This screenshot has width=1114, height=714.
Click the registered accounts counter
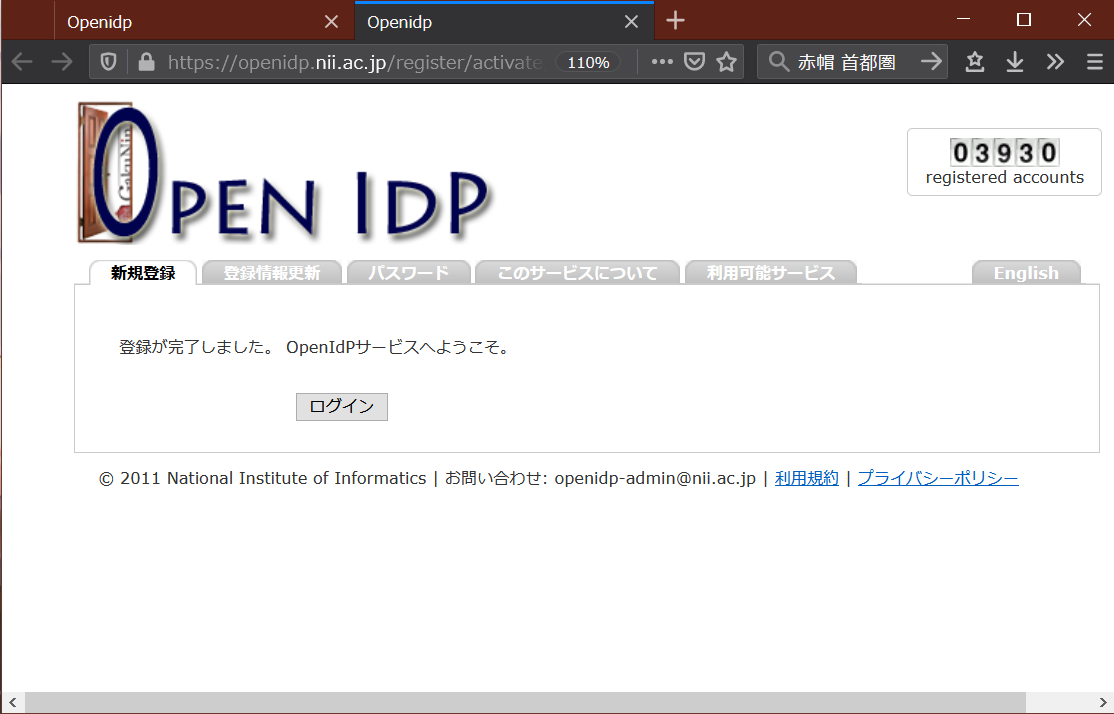coord(1005,162)
